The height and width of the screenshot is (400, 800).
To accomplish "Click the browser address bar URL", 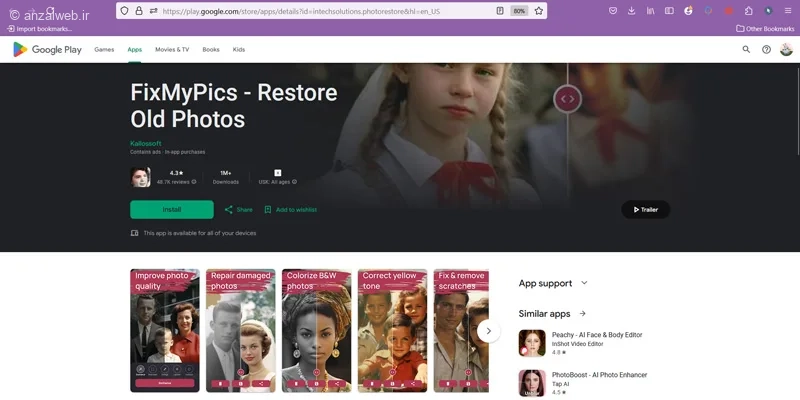I will tap(301, 11).
